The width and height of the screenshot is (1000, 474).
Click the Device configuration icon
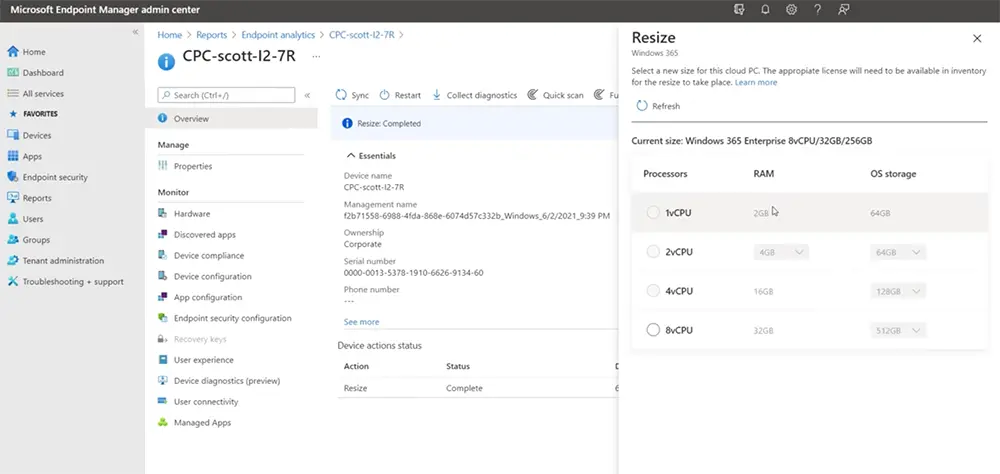162,276
